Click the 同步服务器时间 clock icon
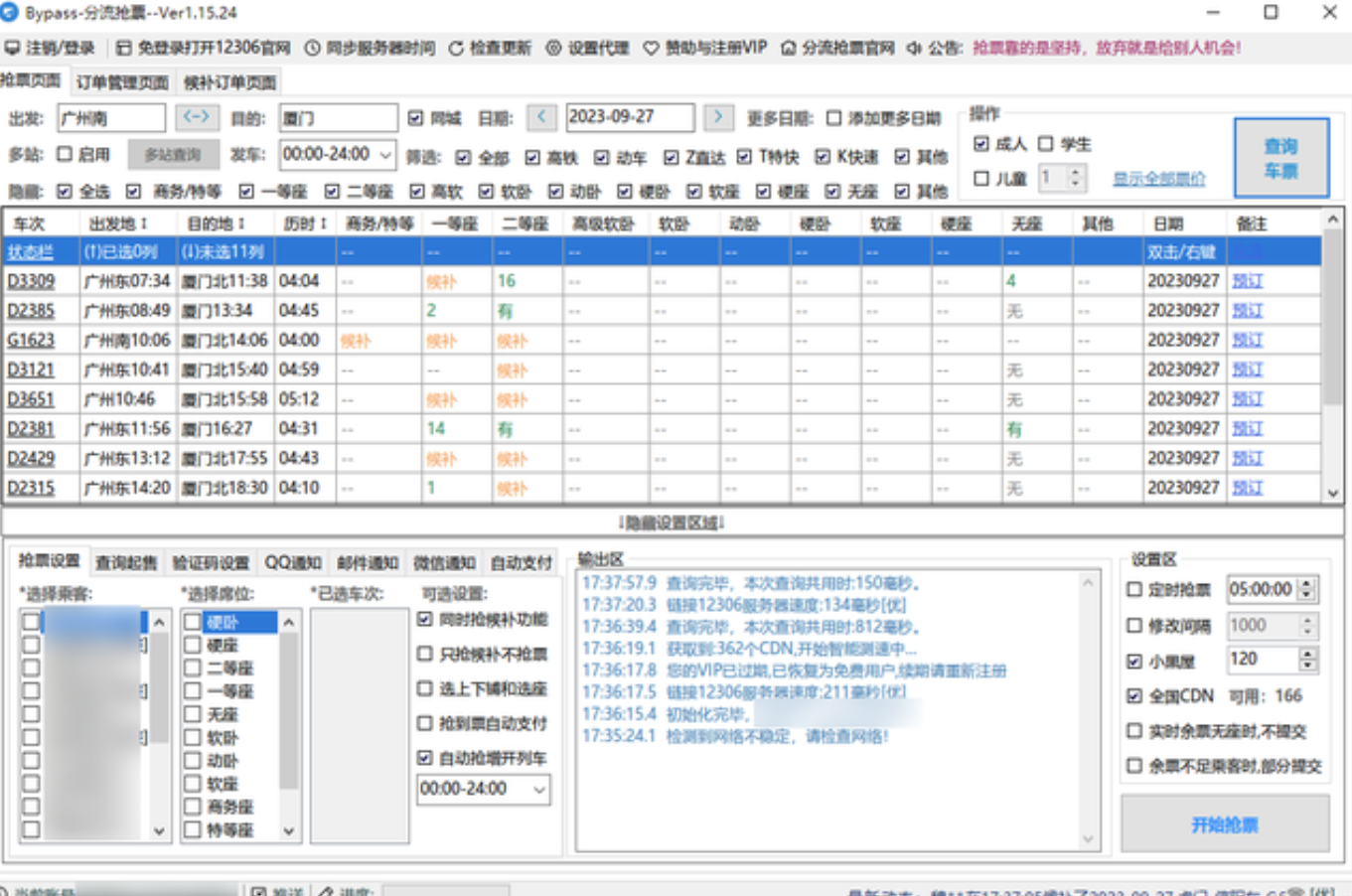Screen dimensions: 1352x896 (312, 48)
